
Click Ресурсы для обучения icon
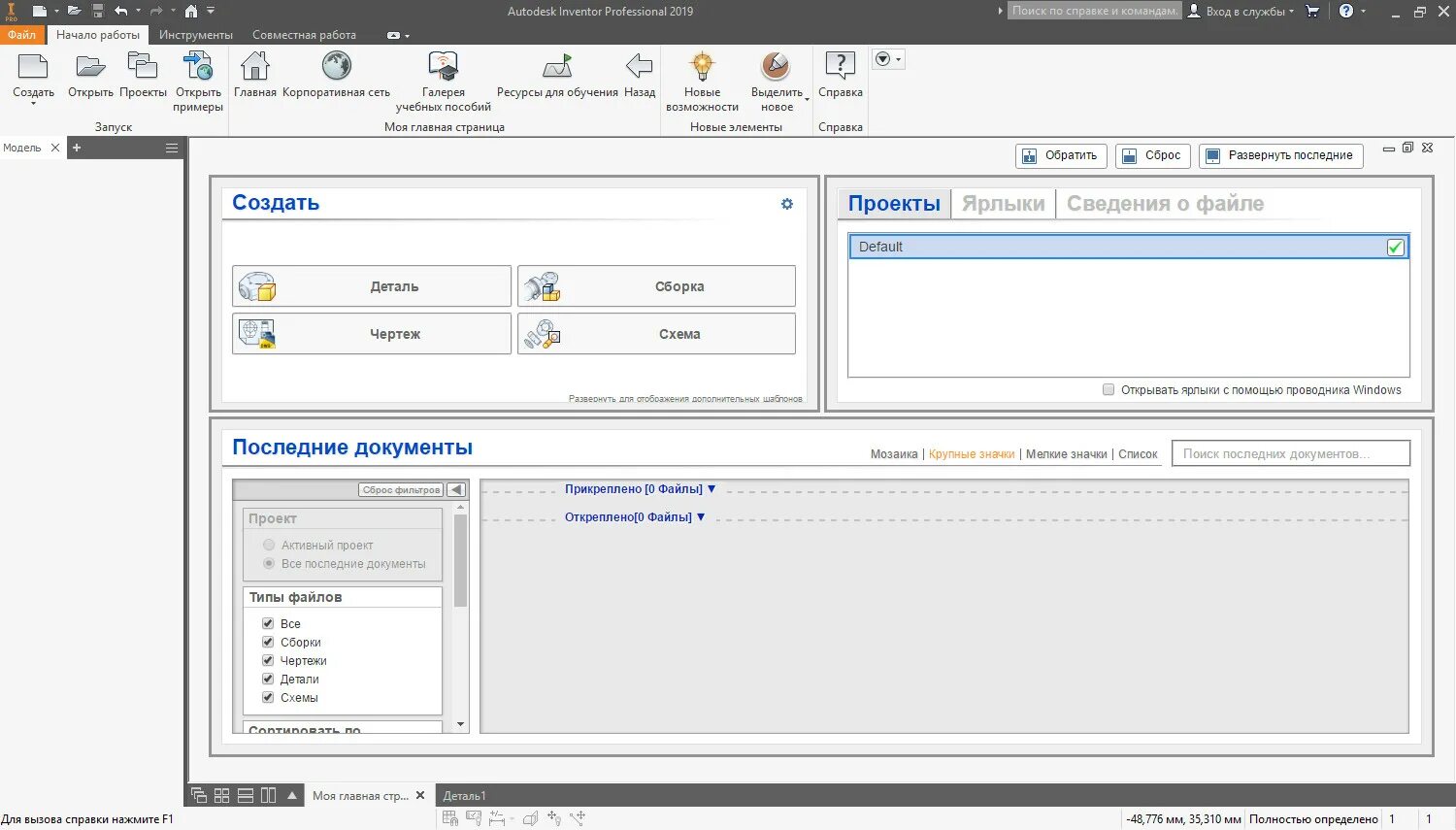(x=557, y=67)
